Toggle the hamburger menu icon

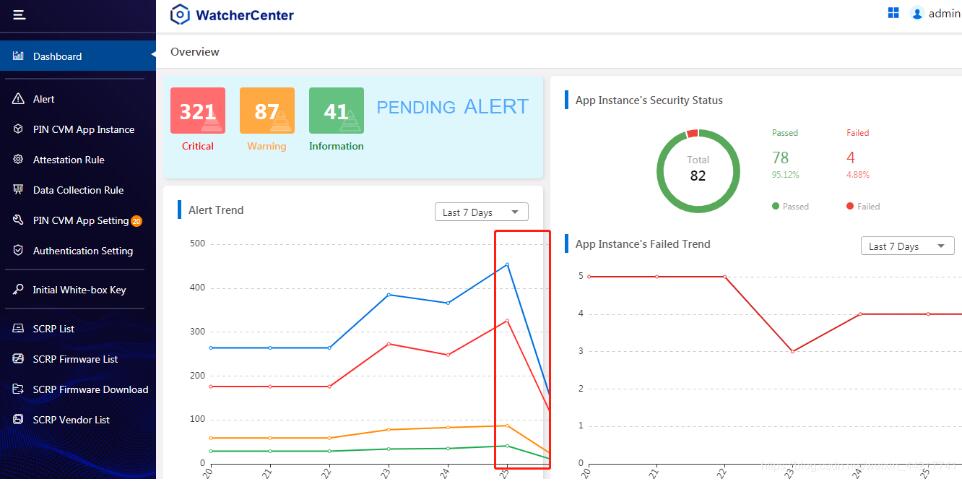(x=19, y=14)
